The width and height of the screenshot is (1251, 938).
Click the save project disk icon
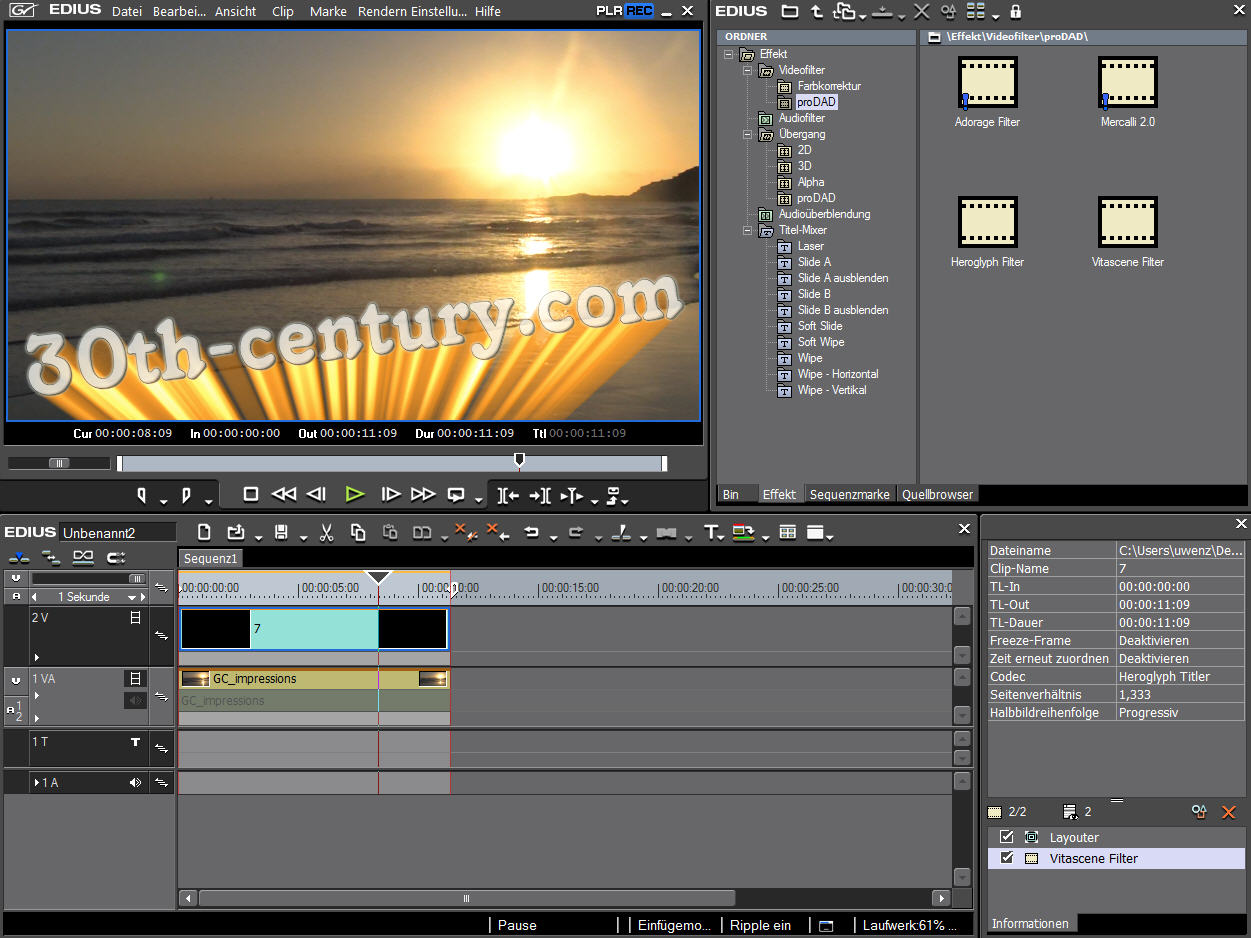(281, 532)
